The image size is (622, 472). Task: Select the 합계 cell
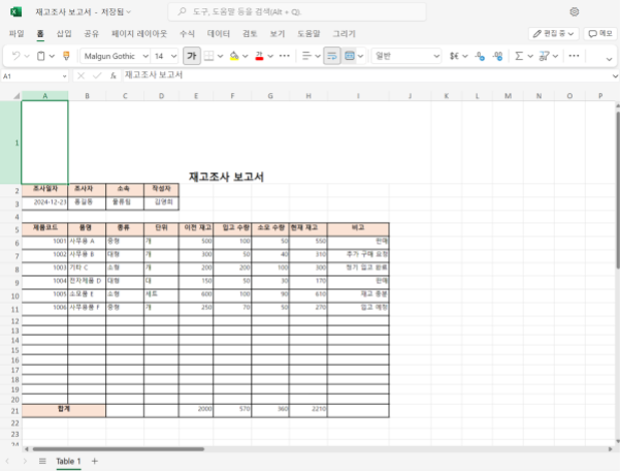pyautogui.click(x=64, y=411)
